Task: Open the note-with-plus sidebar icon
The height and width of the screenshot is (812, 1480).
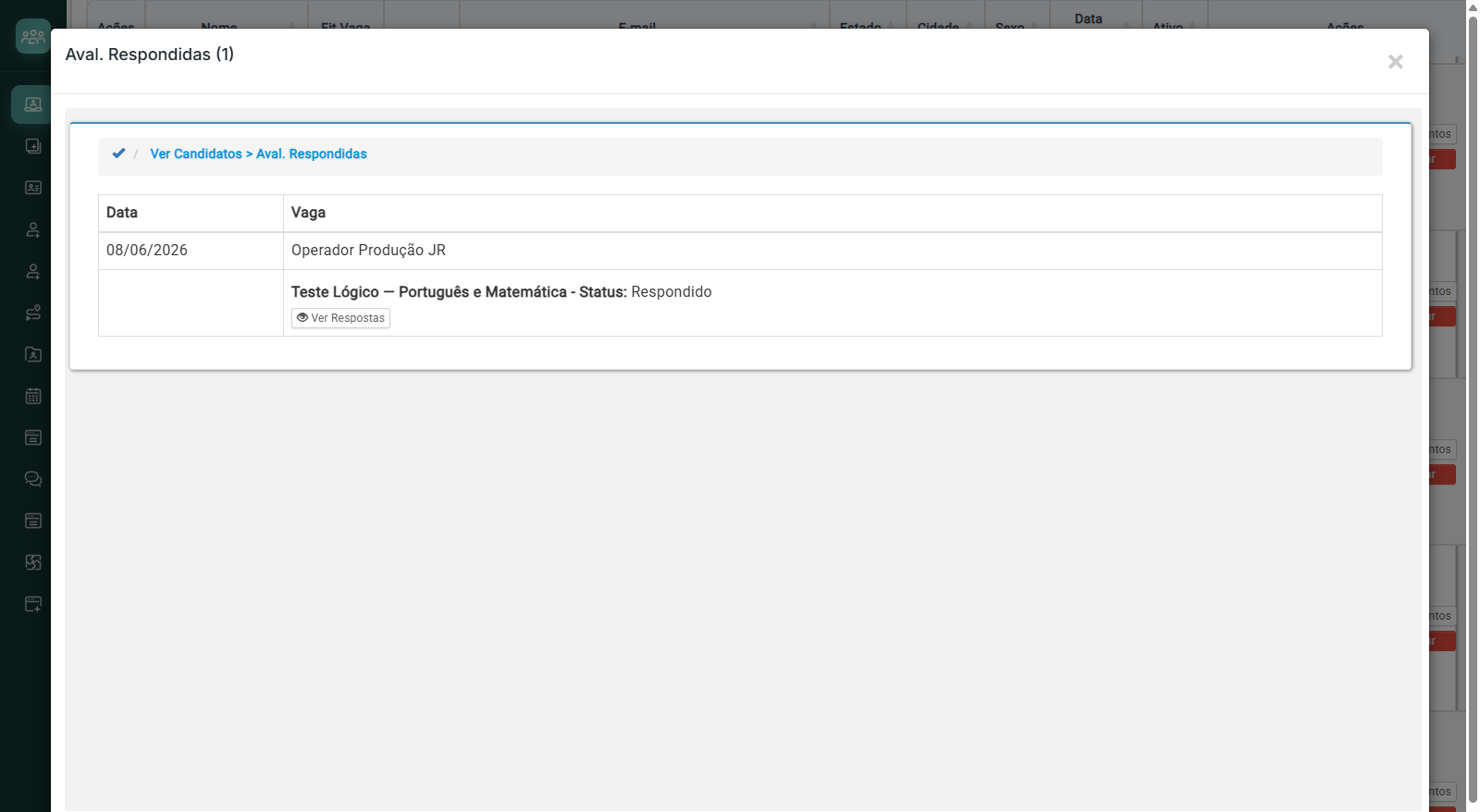Action: pyautogui.click(x=33, y=146)
